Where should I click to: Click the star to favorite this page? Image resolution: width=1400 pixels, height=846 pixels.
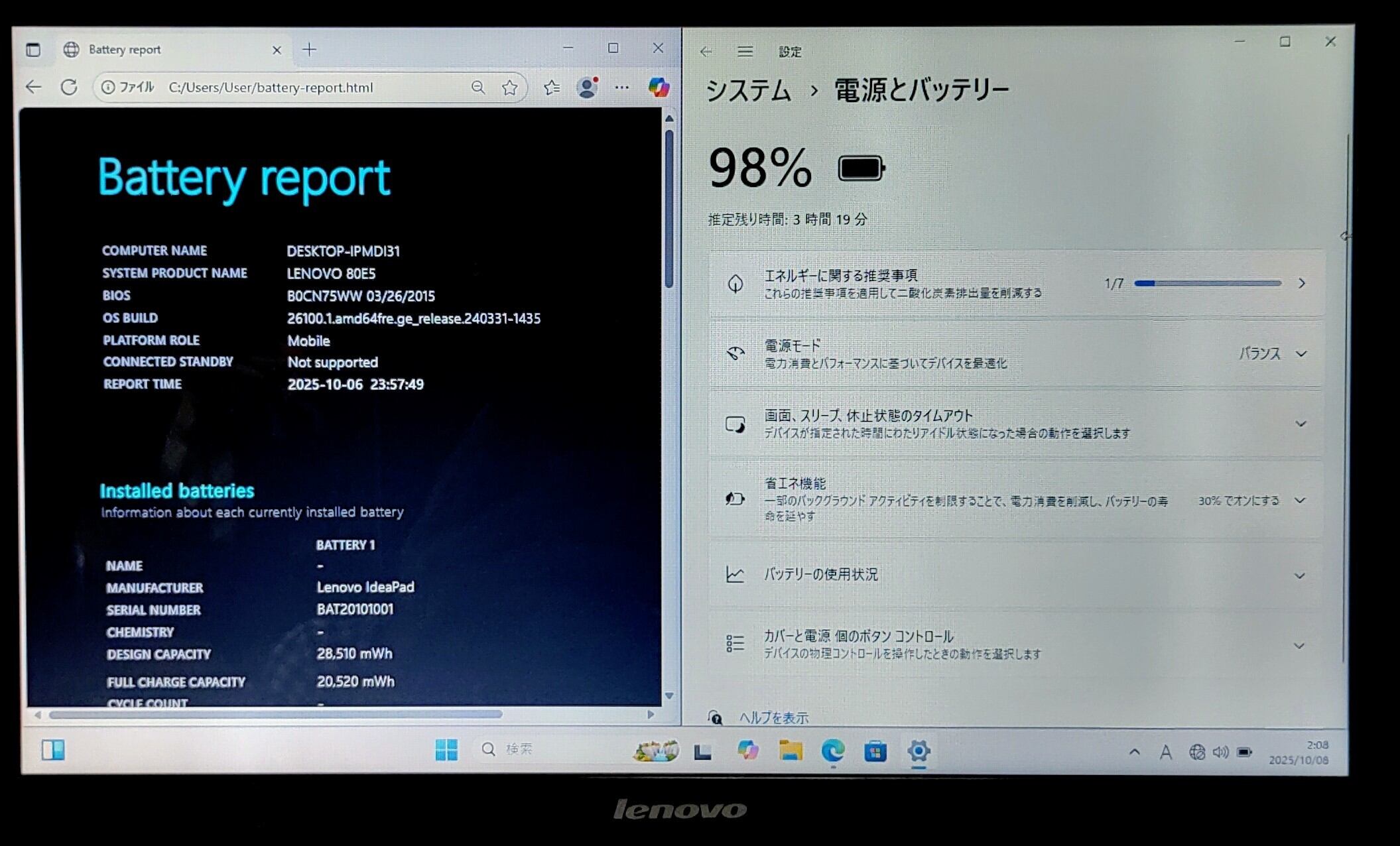tap(509, 88)
